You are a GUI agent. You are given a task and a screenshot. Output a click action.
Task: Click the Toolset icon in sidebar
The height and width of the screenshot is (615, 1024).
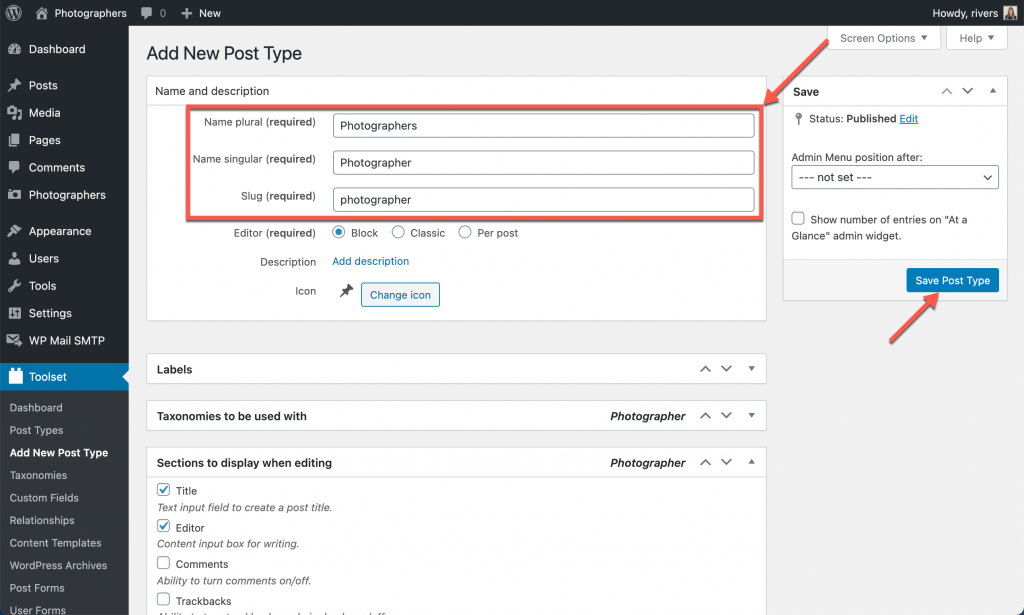[16, 376]
